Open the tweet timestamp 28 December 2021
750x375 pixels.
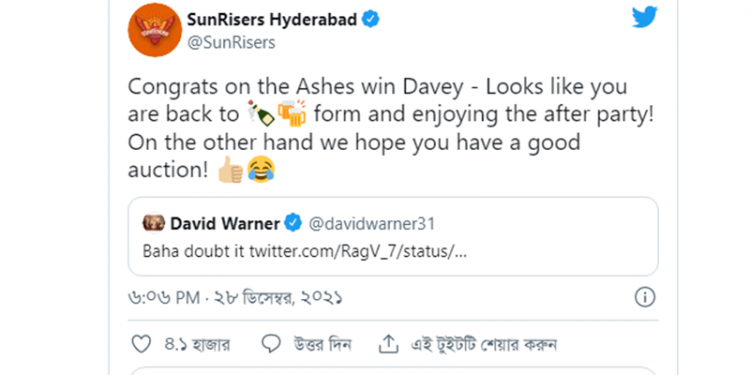pyautogui.click(x=235, y=298)
